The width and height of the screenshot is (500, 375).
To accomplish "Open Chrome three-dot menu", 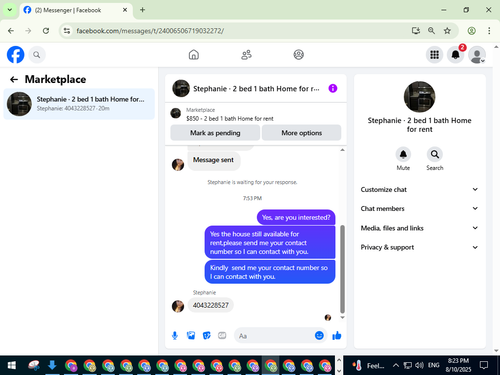I will point(489,31).
